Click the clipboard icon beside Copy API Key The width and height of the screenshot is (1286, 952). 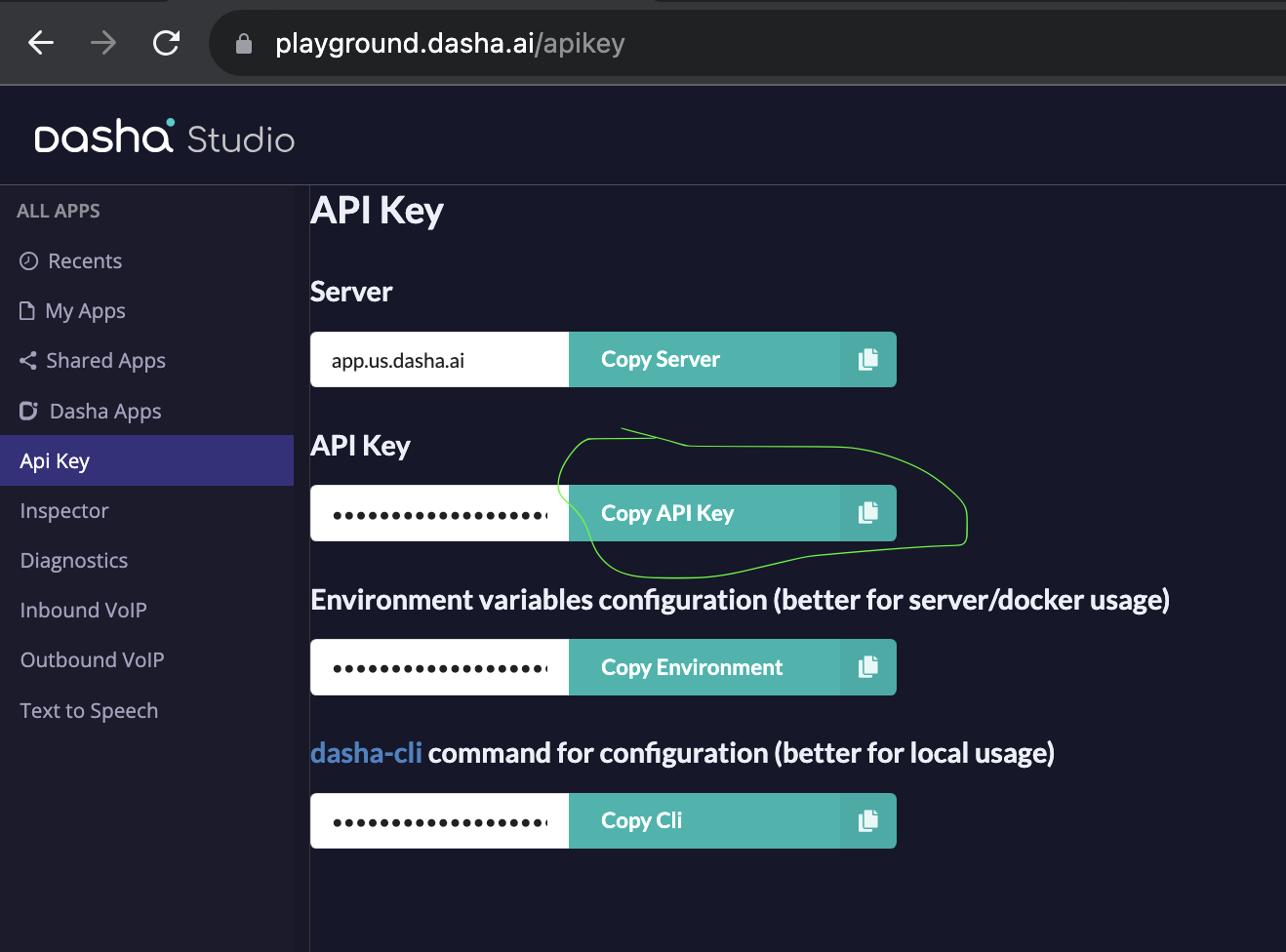867,513
